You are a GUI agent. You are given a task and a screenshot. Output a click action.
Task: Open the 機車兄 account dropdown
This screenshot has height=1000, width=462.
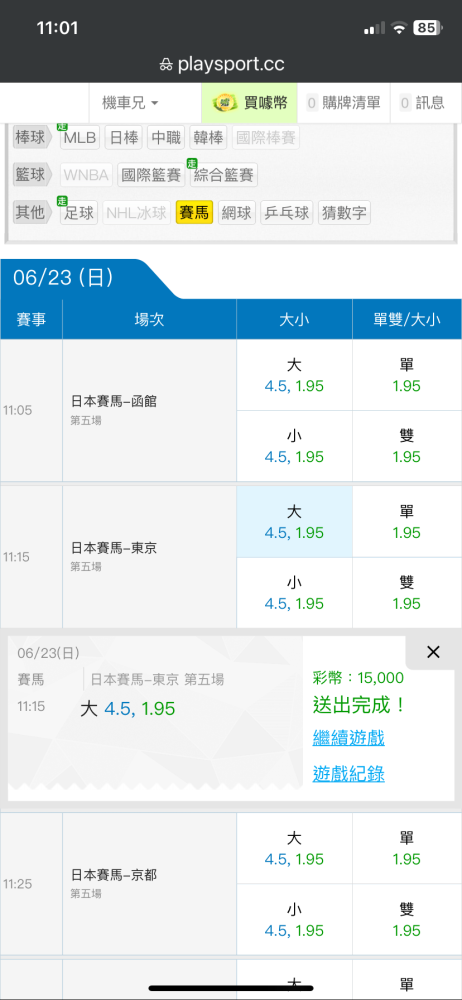click(x=130, y=103)
